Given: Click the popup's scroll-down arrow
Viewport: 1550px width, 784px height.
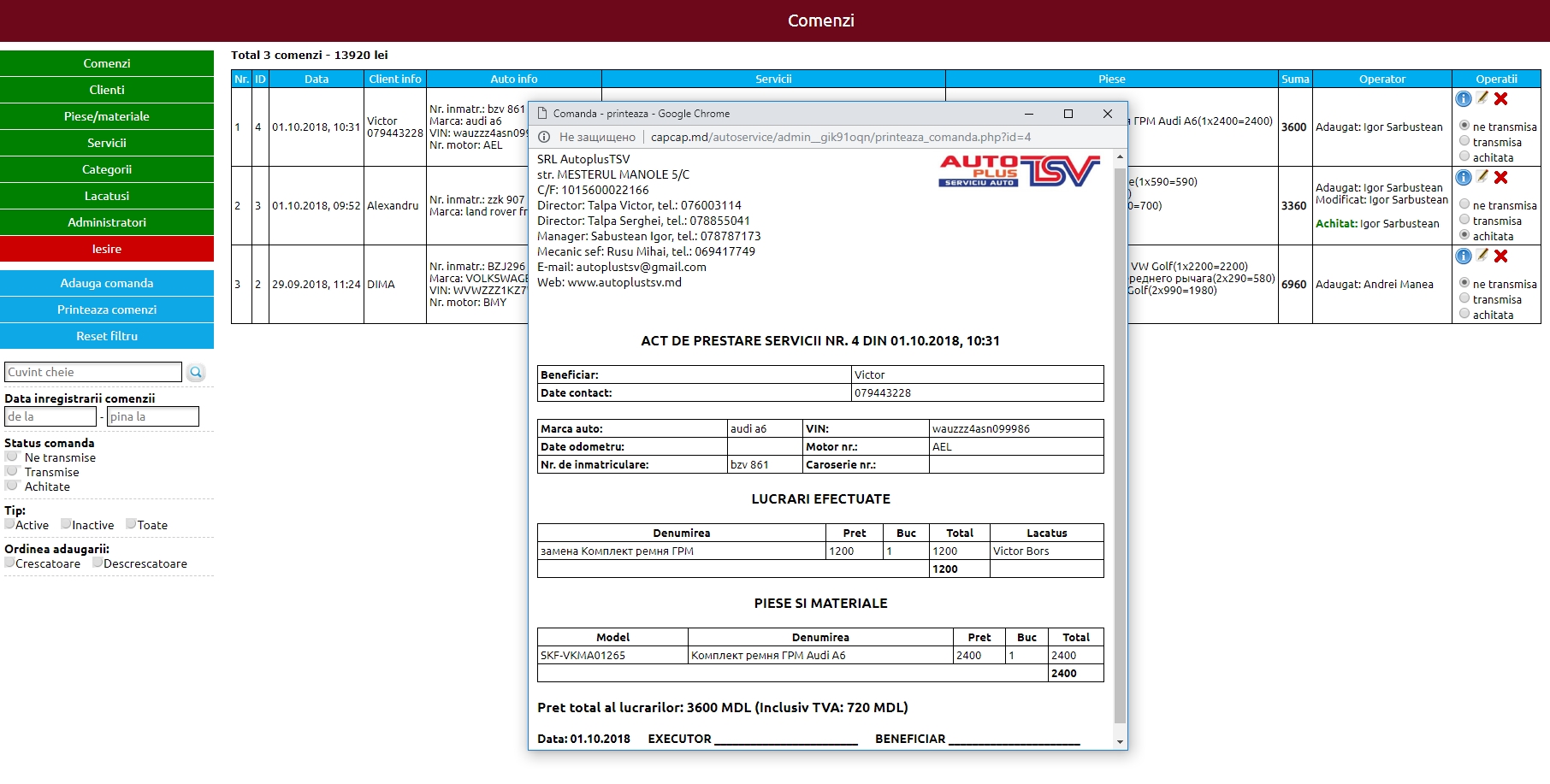Looking at the screenshot, I should pos(1120,741).
